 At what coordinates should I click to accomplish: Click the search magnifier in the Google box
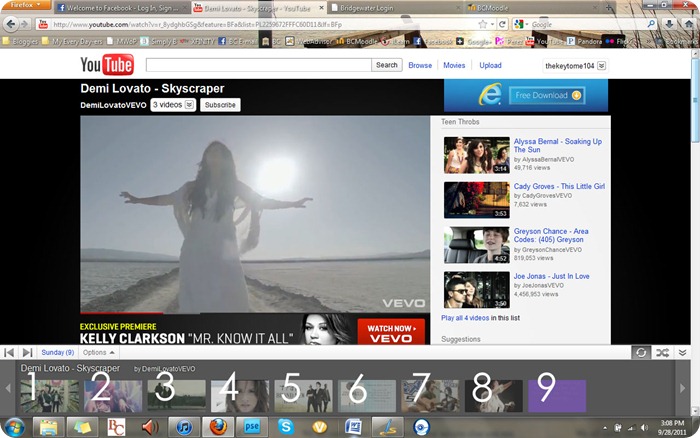[651, 24]
